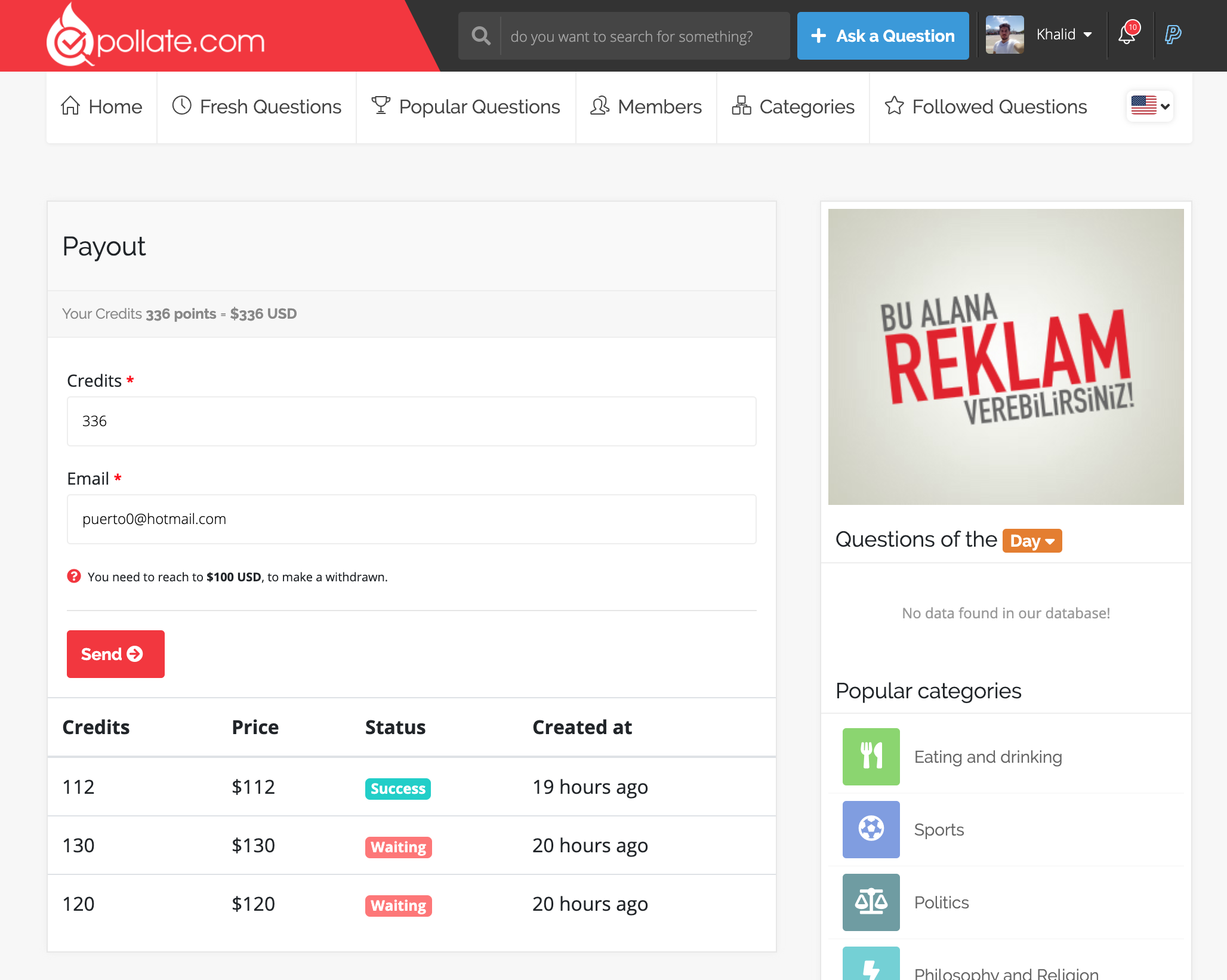Click Khalid's profile avatar
The height and width of the screenshot is (980, 1227).
point(1004,35)
